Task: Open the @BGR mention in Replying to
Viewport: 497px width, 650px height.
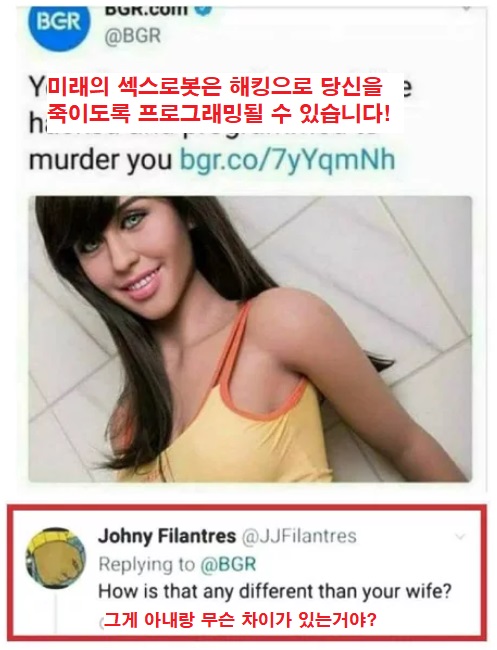Action: [x=228, y=564]
